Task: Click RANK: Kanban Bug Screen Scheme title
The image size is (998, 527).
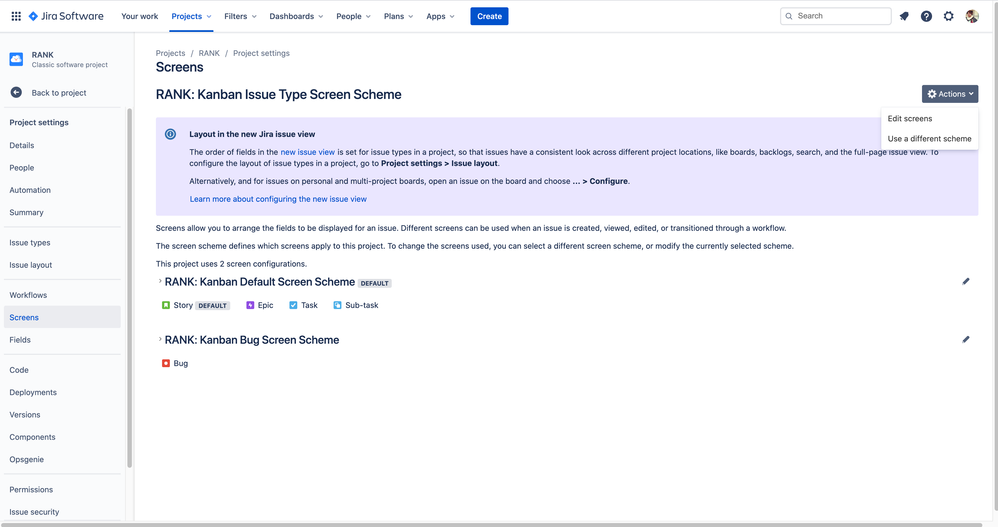Action: coord(252,340)
